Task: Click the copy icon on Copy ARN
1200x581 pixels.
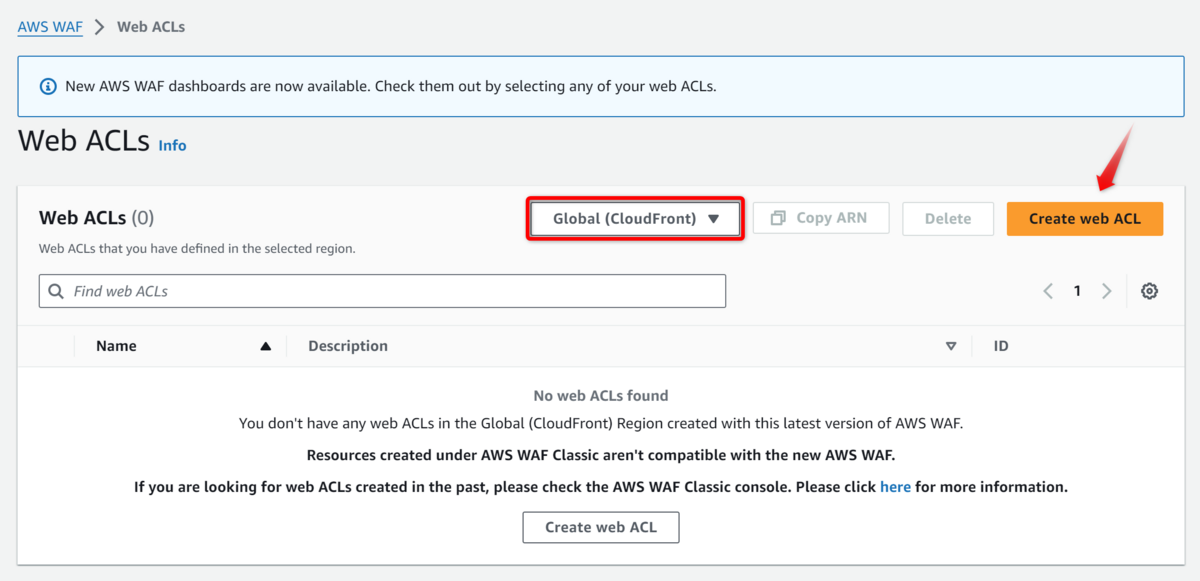Action: tap(778, 218)
